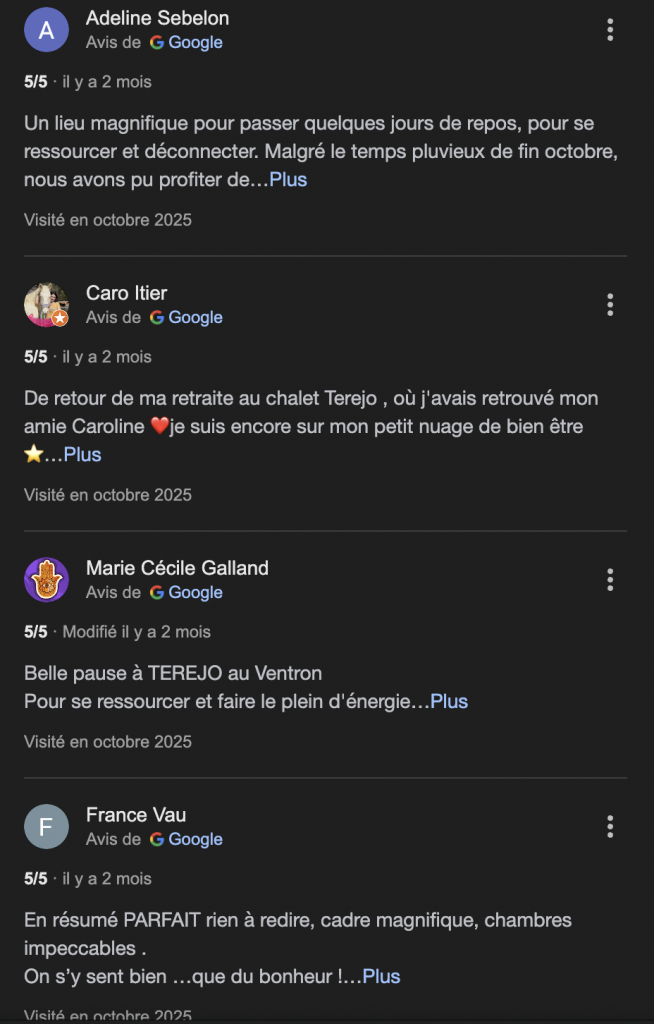Click Google source link under Caro Itier

click(186, 317)
